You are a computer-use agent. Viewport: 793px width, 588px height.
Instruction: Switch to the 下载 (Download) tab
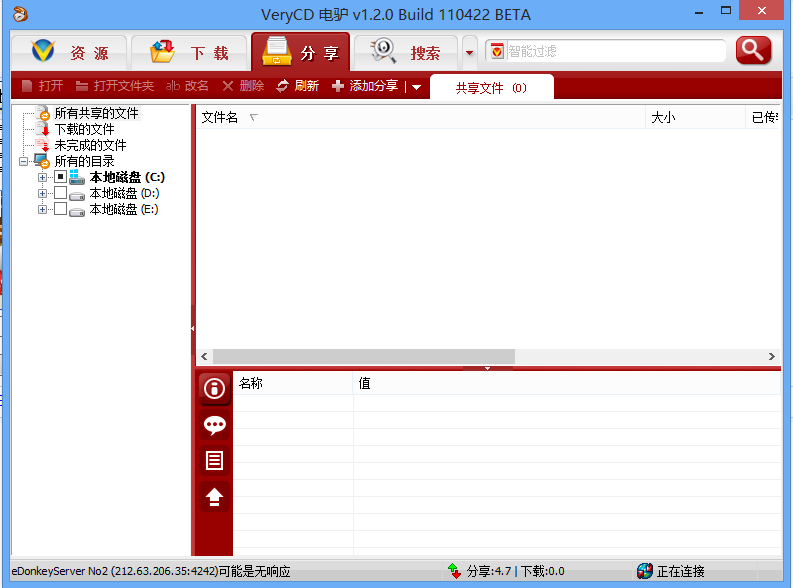(x=189, y=52)
